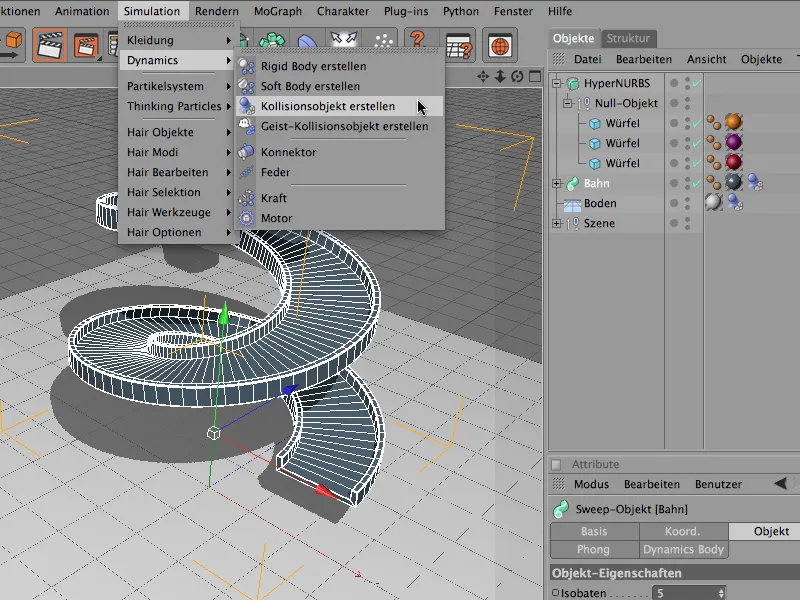Click the two diverging arrows toolbar icon
This screenshot has height=600, width=800.
coord(343,39)
